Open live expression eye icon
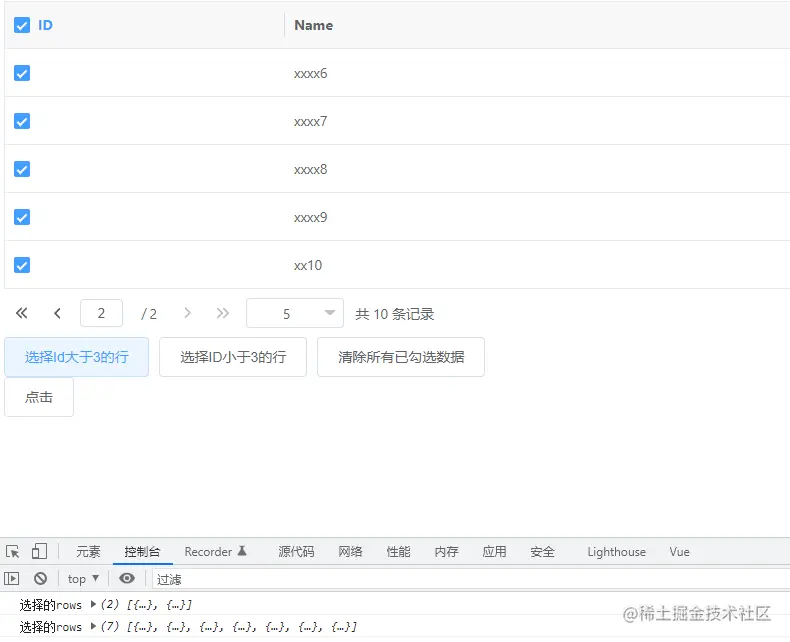Screen dimensions: 790x642 [127, 578]
